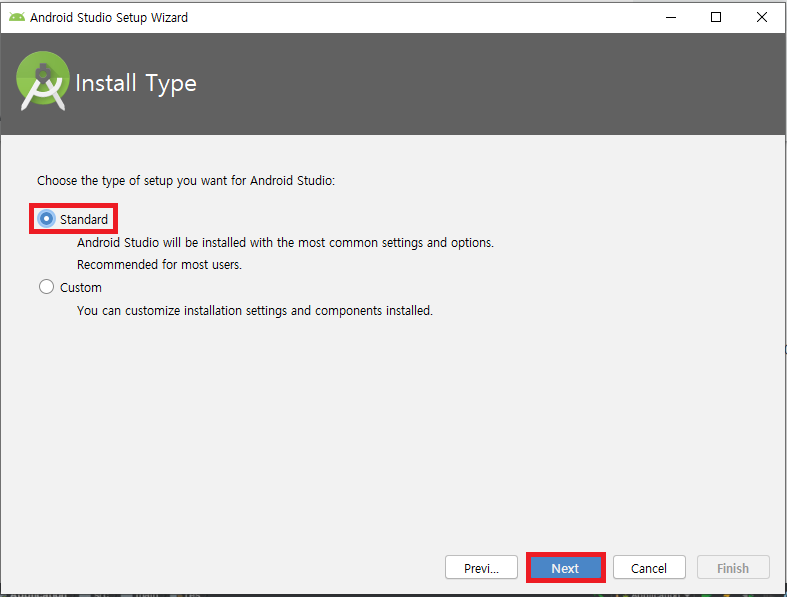787x597 pixels.
Task: Click the Next button
Action: 565,568
